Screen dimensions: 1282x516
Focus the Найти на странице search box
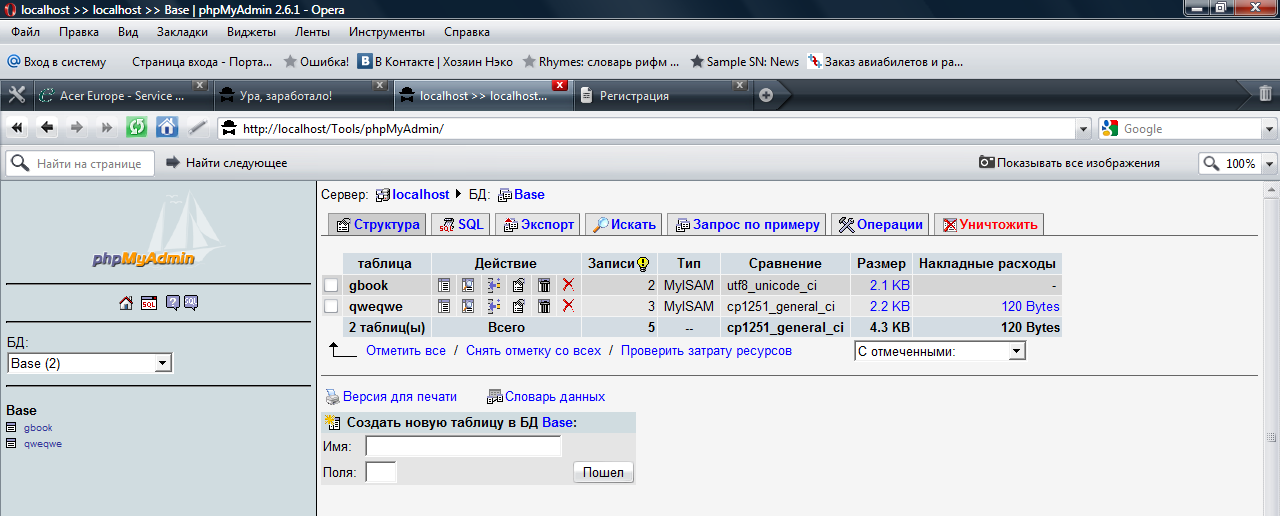click(81, 163)
